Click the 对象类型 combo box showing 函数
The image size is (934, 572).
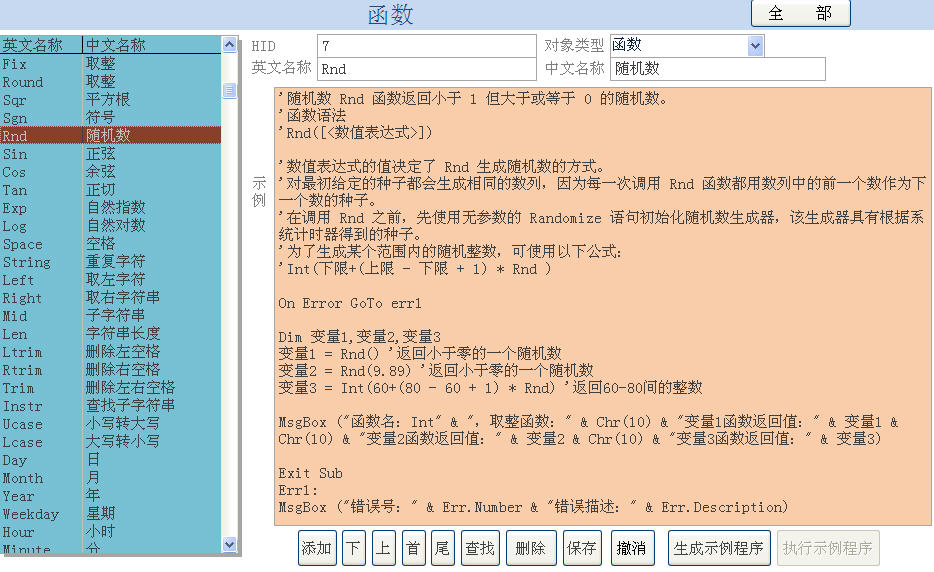tap(687, 45)
